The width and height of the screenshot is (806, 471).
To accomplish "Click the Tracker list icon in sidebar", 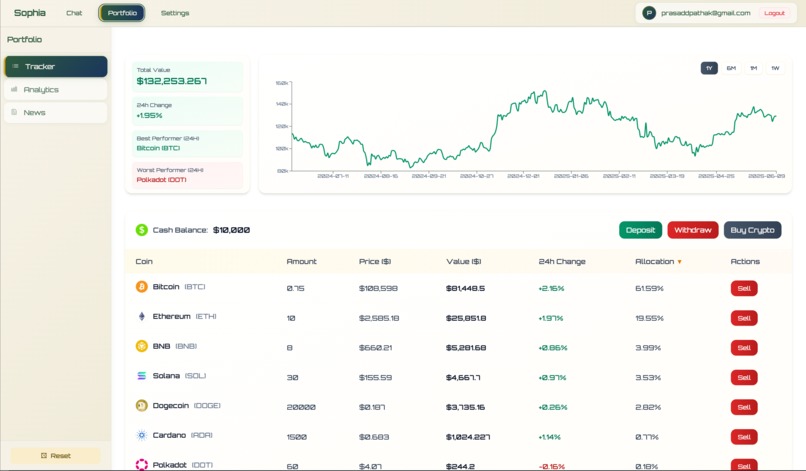I will [15, 66].
